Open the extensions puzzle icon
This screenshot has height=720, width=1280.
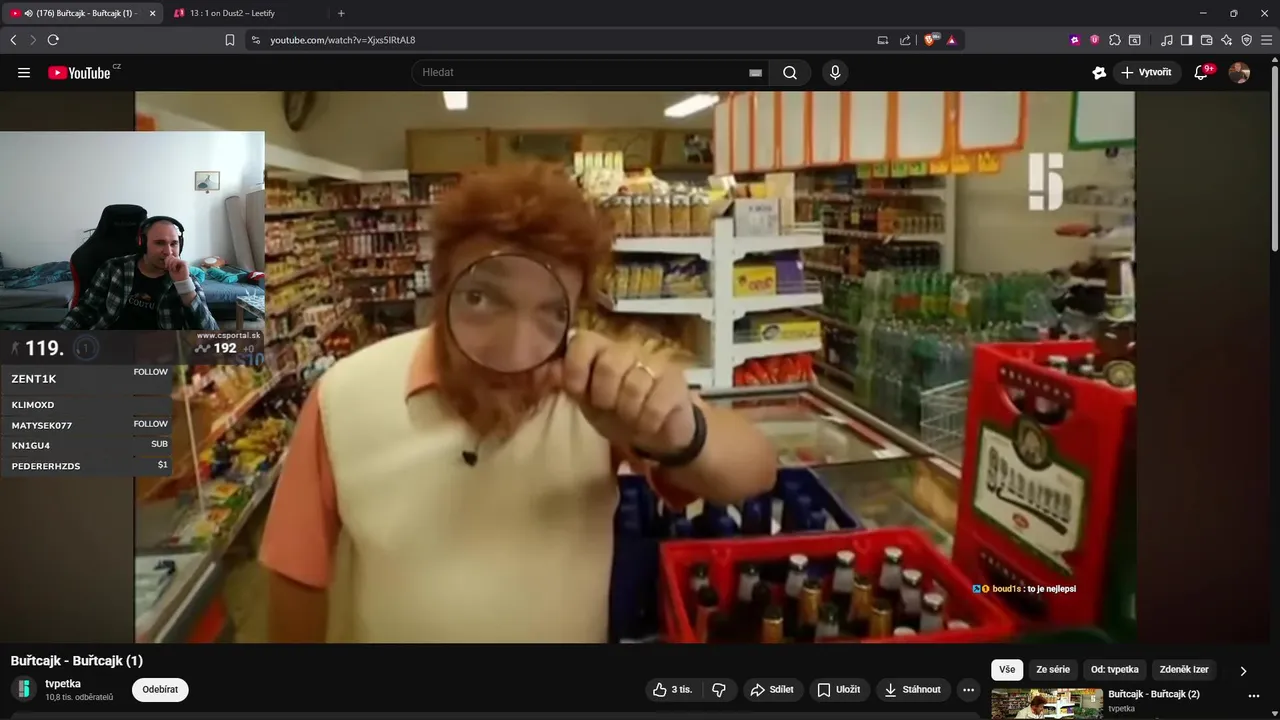1115,40
